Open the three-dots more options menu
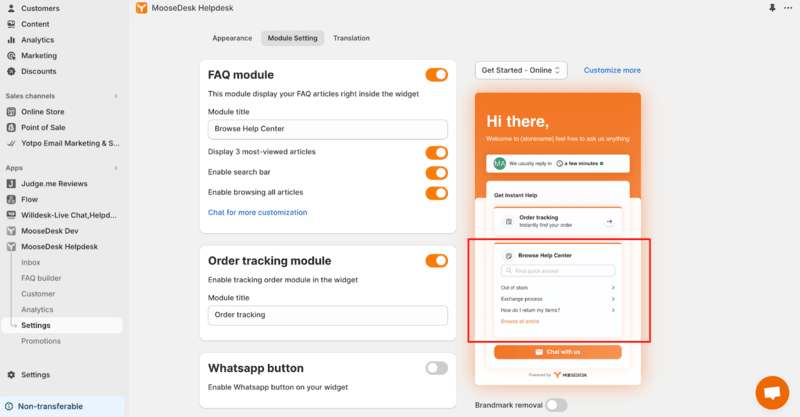 [788, 8]
